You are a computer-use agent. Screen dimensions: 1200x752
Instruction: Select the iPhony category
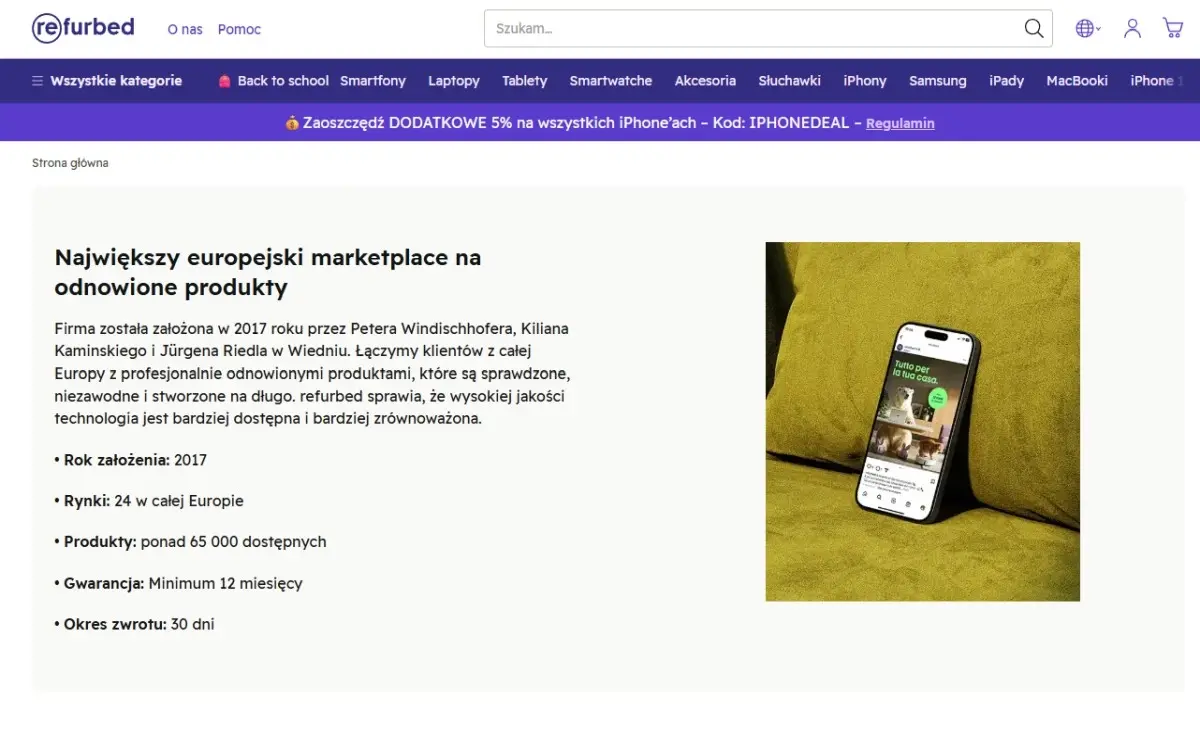865,81
